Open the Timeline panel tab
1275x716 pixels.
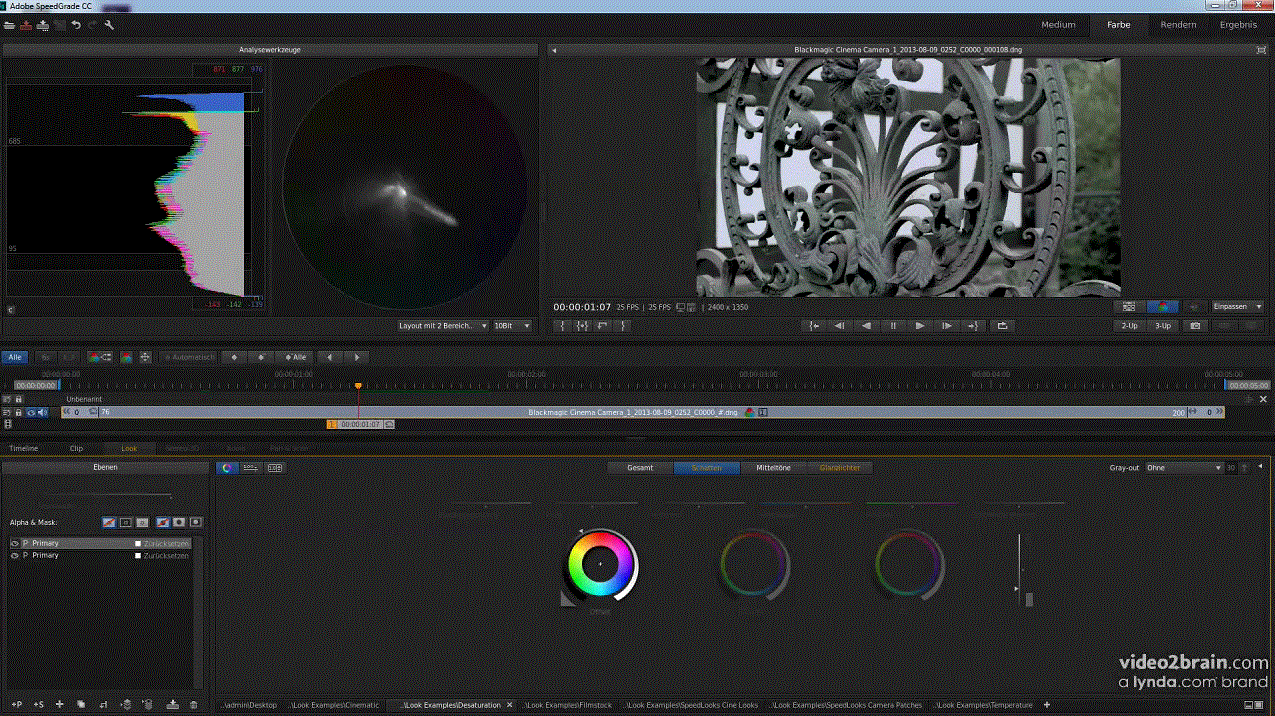pos(24,448)
